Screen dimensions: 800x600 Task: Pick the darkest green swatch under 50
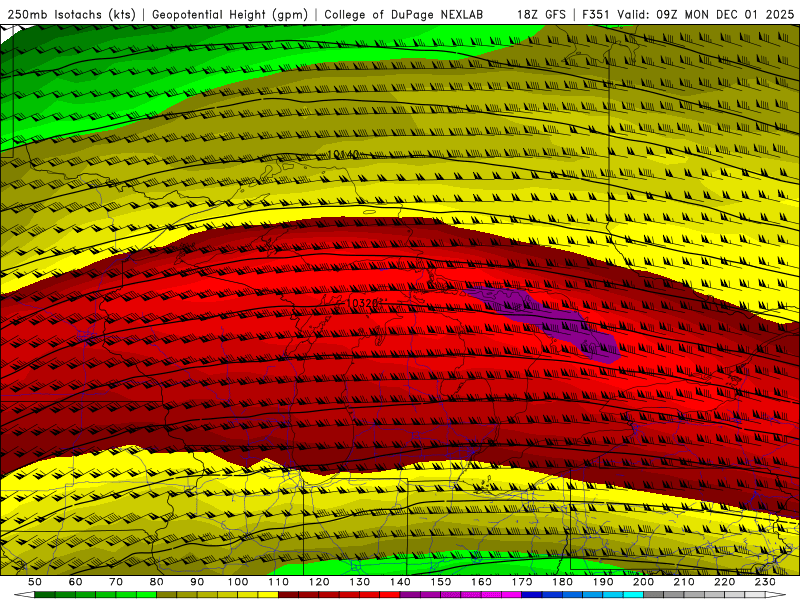coord(45,595)
